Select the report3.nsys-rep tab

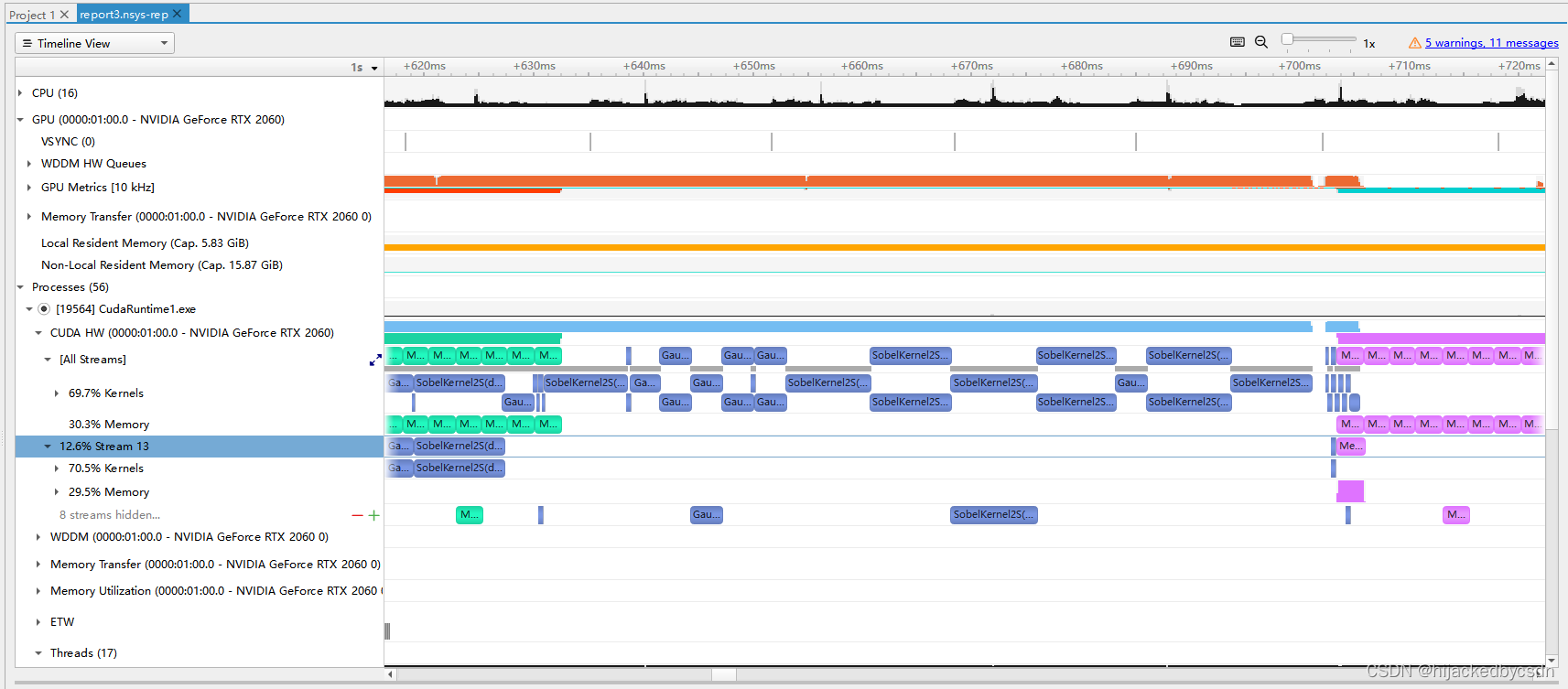(x=124, y=14)
